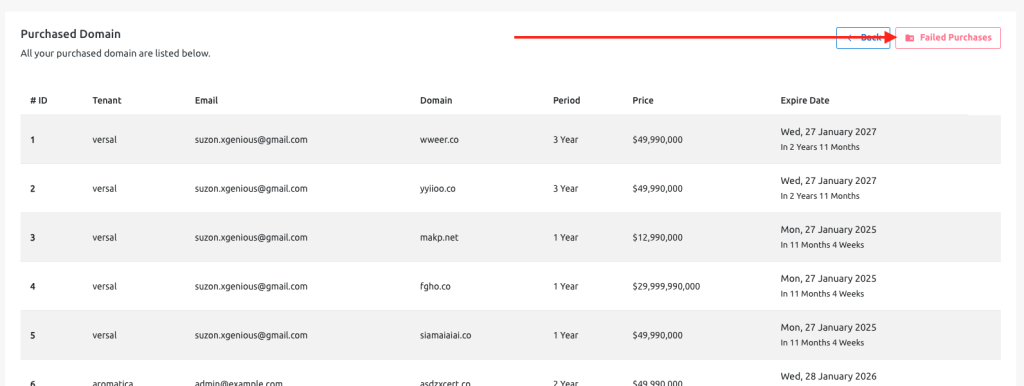Go back using the Back button
1024x386 pixels.
click(x=863, y=38)
